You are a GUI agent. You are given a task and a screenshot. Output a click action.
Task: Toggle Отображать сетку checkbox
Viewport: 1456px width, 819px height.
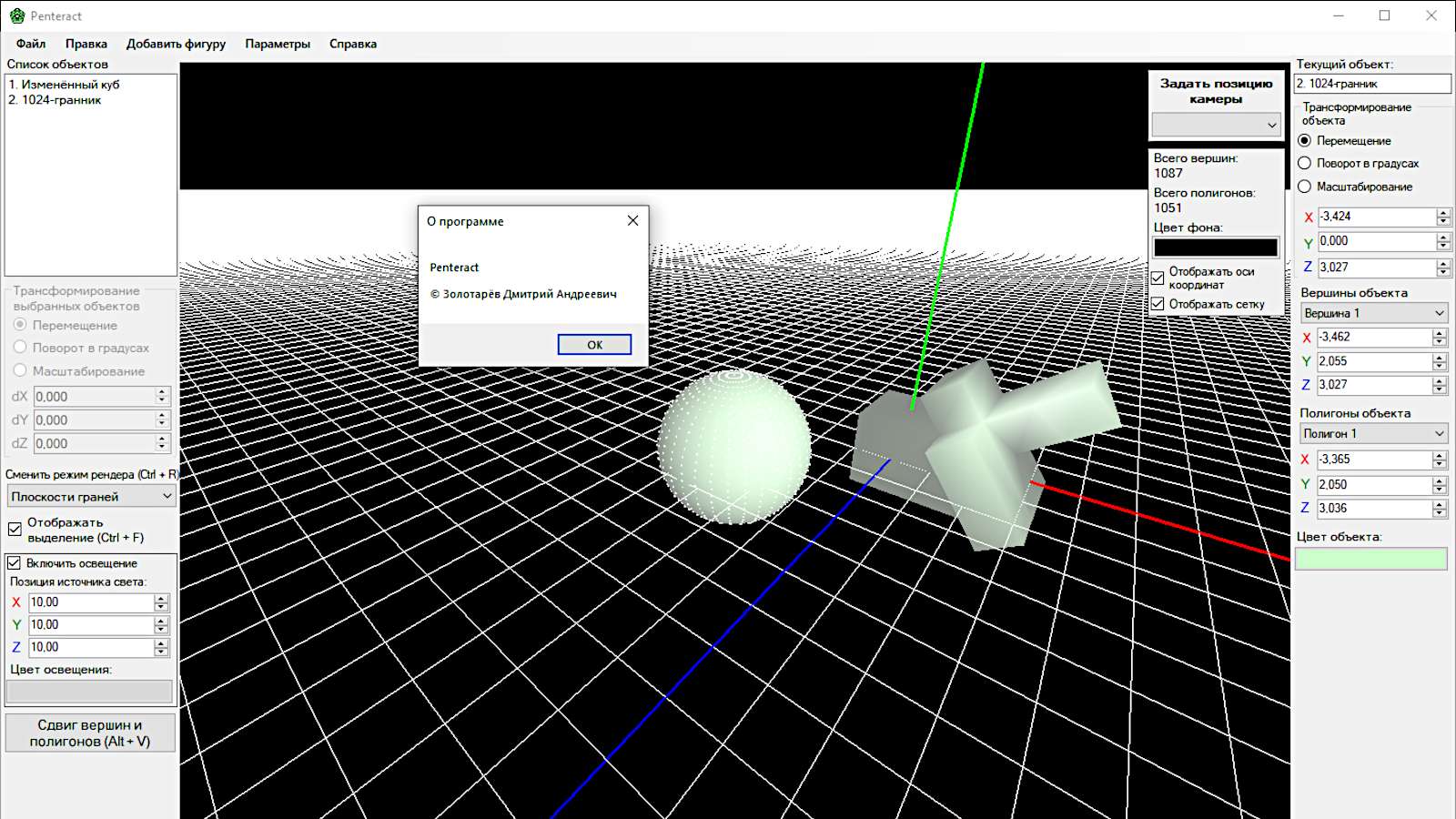coord(1158,304)
